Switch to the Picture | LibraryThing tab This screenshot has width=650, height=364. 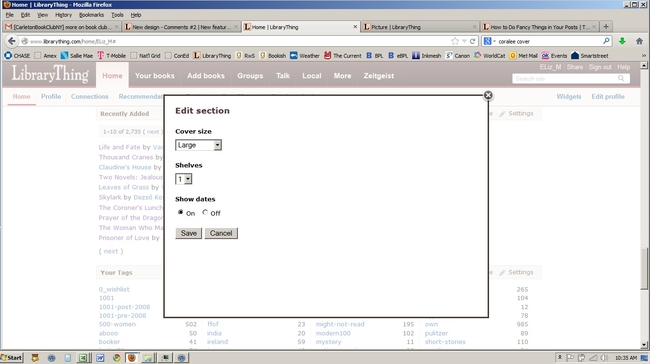tap(420, 27)
